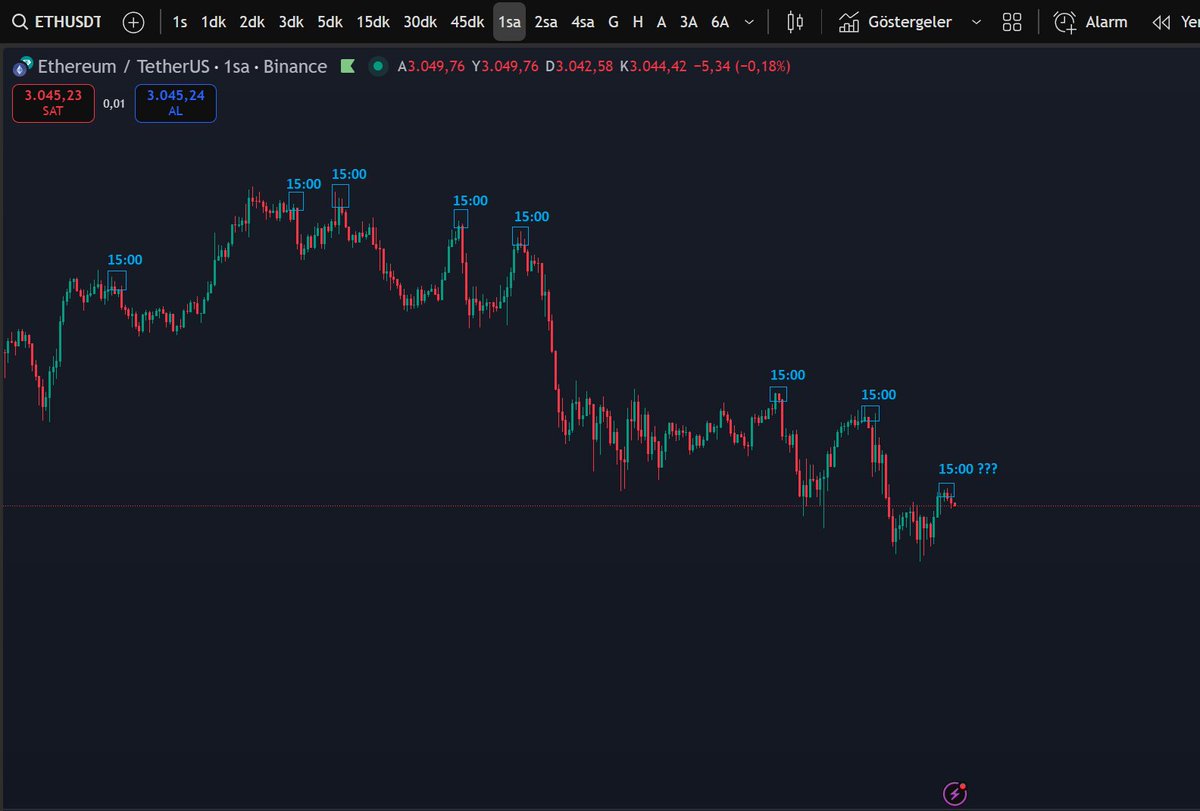Image resolution: width=1200 pixels, height=811 pixels.
Task: Select the G daily timeframe
Action: 613,21
